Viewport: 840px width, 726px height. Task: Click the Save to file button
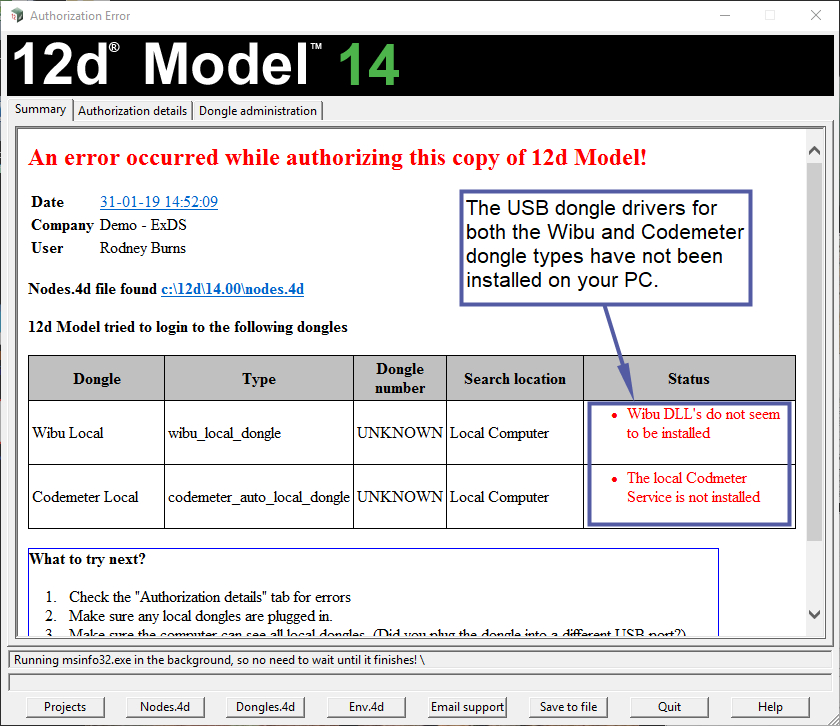point(568,707)
